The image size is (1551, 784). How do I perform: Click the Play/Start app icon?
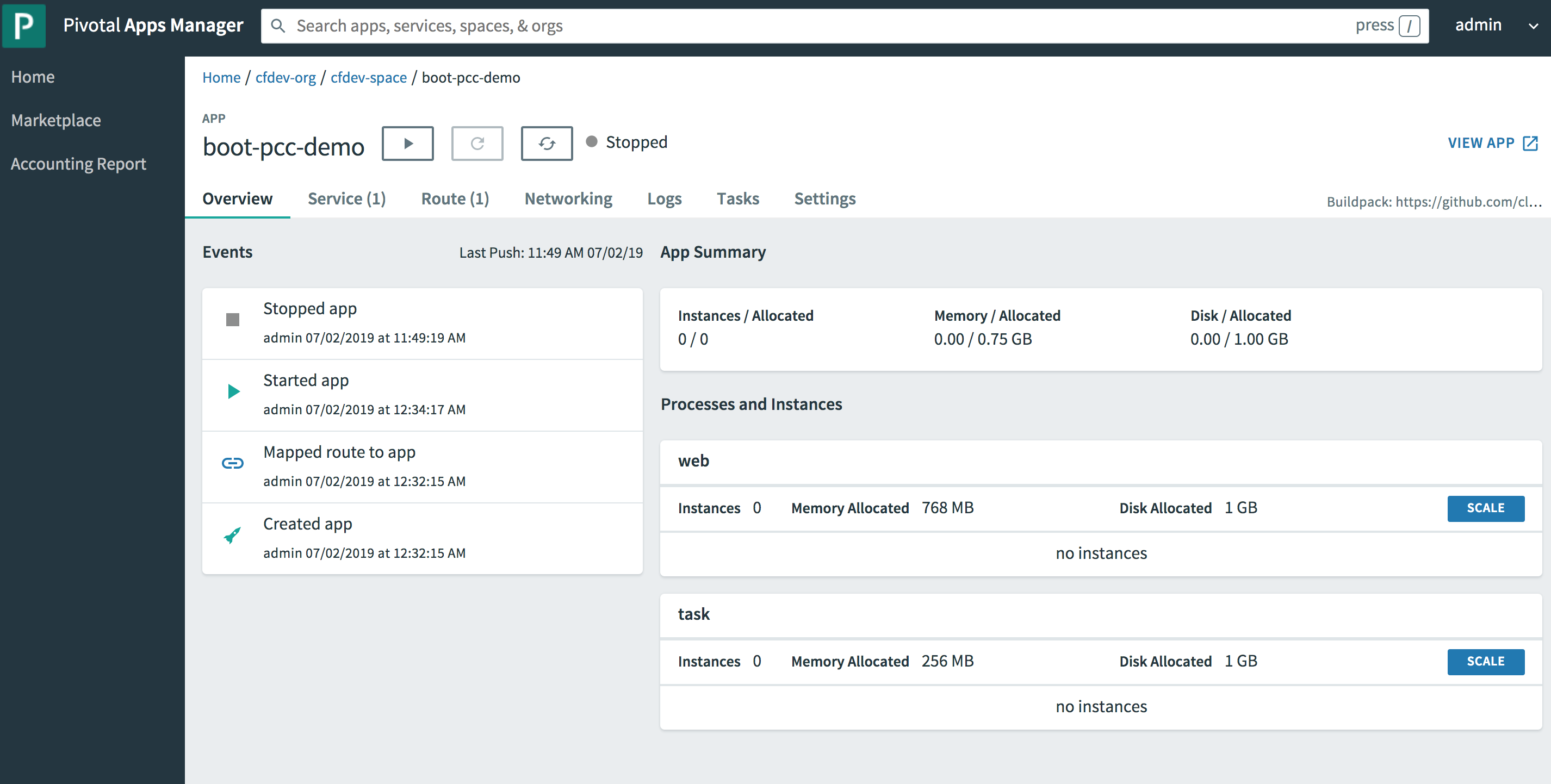pyautogui.click(x=407, y=142)
